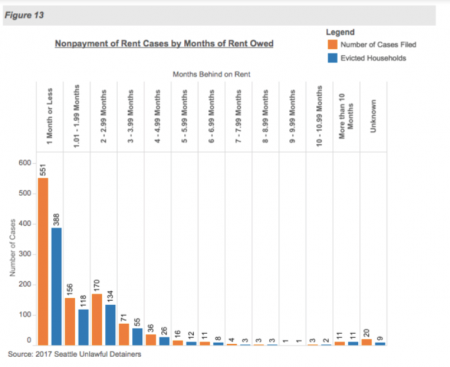
Task: Click the More than 10 Months column header
Action: point(346,116)
